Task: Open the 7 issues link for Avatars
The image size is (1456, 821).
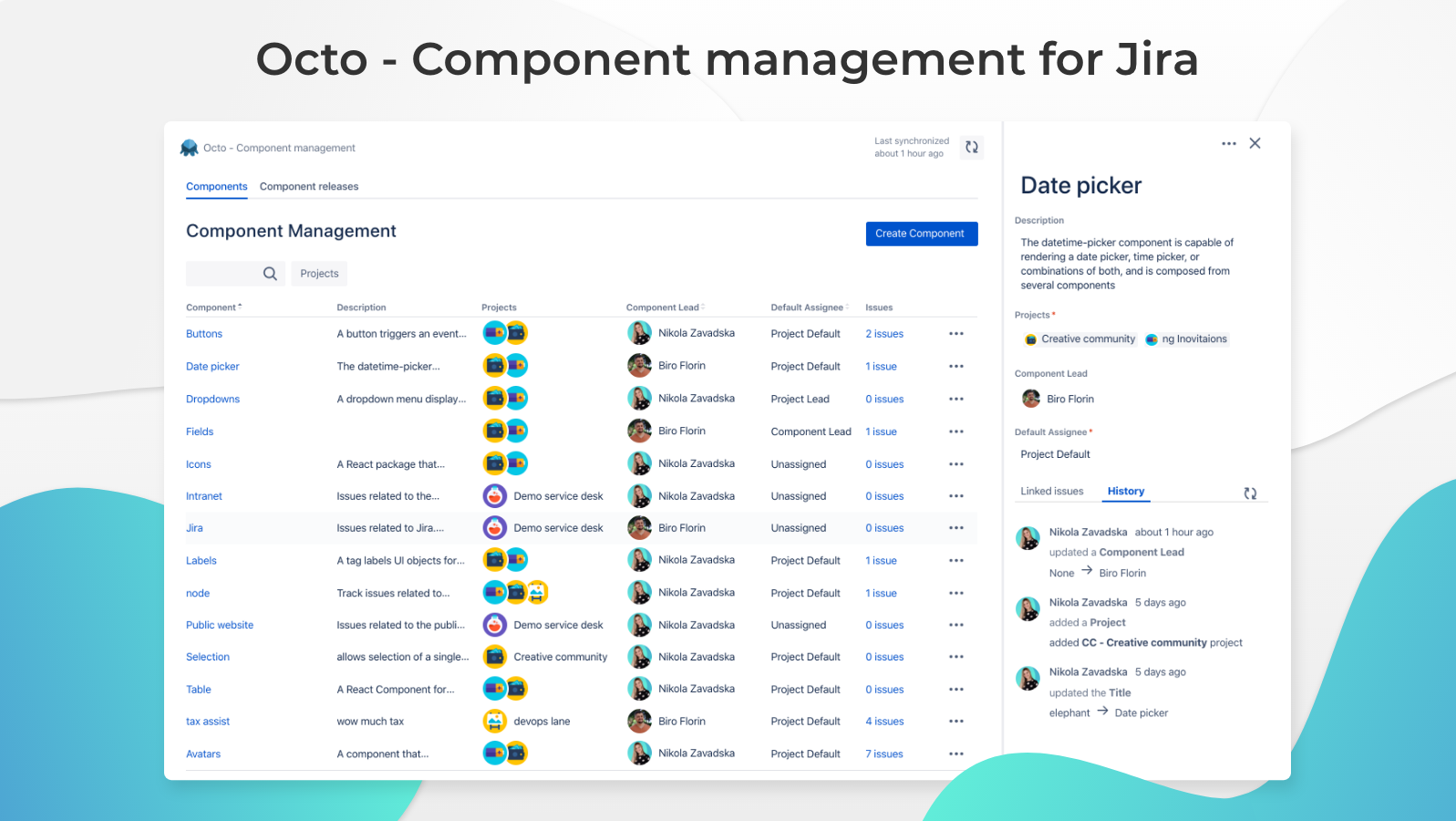Action: (x=884, y=754)
